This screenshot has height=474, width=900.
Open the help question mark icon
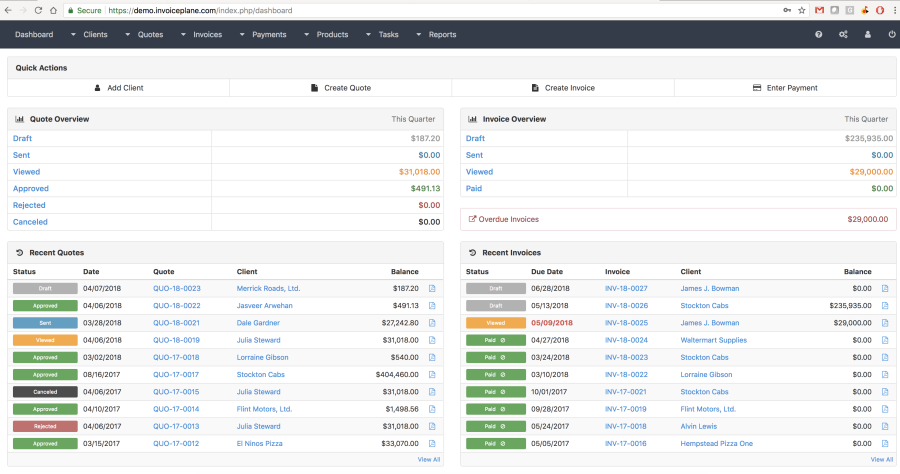point(818,34)
